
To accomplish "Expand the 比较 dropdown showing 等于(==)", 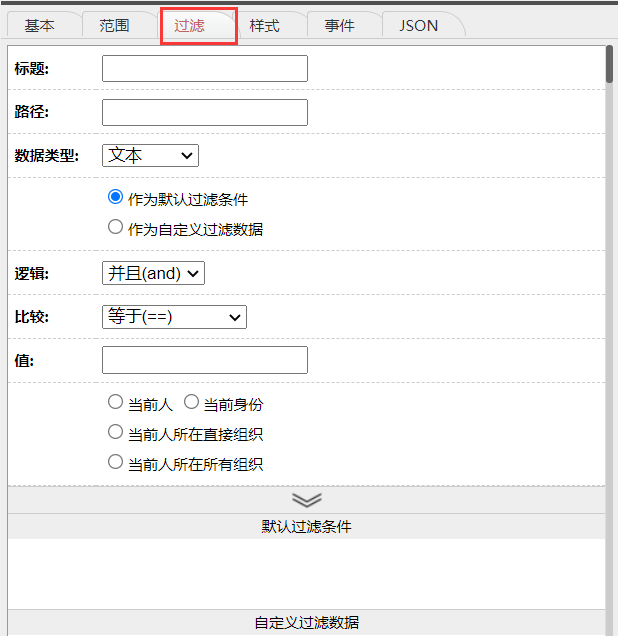I will pos(174,317).
